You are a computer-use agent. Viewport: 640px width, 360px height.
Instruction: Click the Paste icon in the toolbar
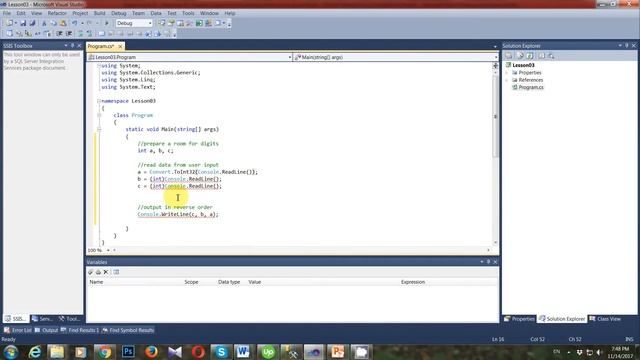coord(63,23)
